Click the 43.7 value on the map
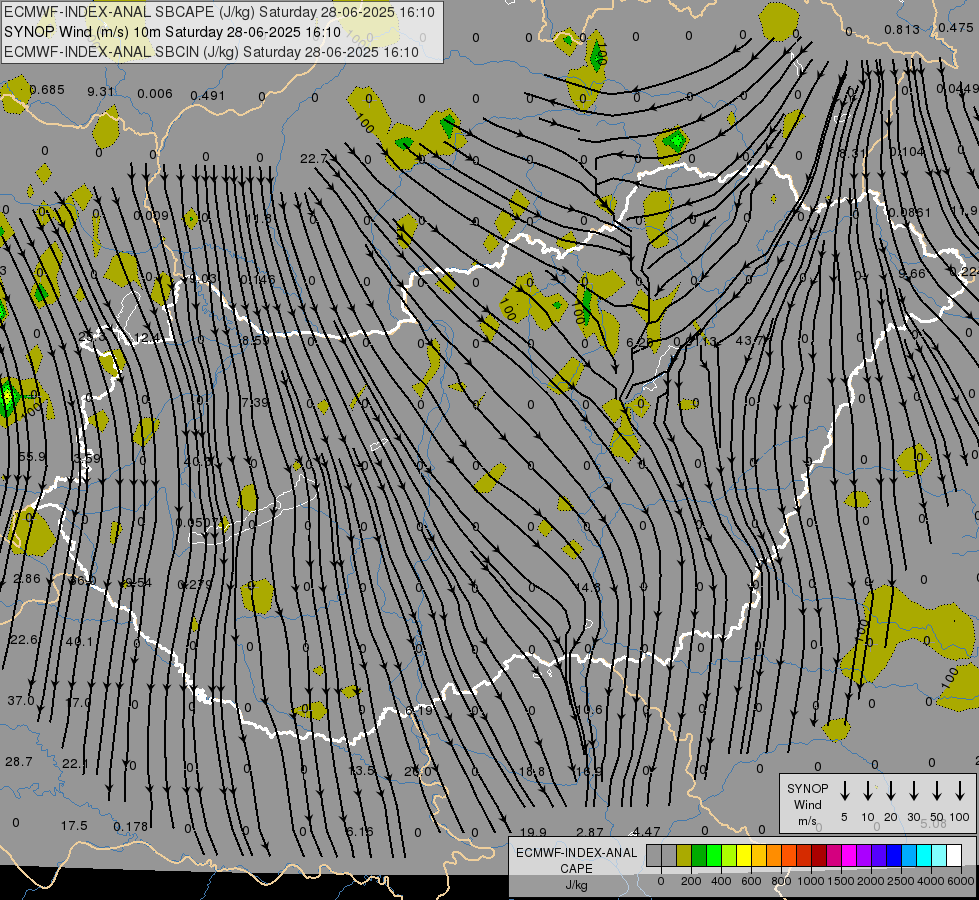Image resolution: width=979 pixels, height=900 pixels. (751, 341)
